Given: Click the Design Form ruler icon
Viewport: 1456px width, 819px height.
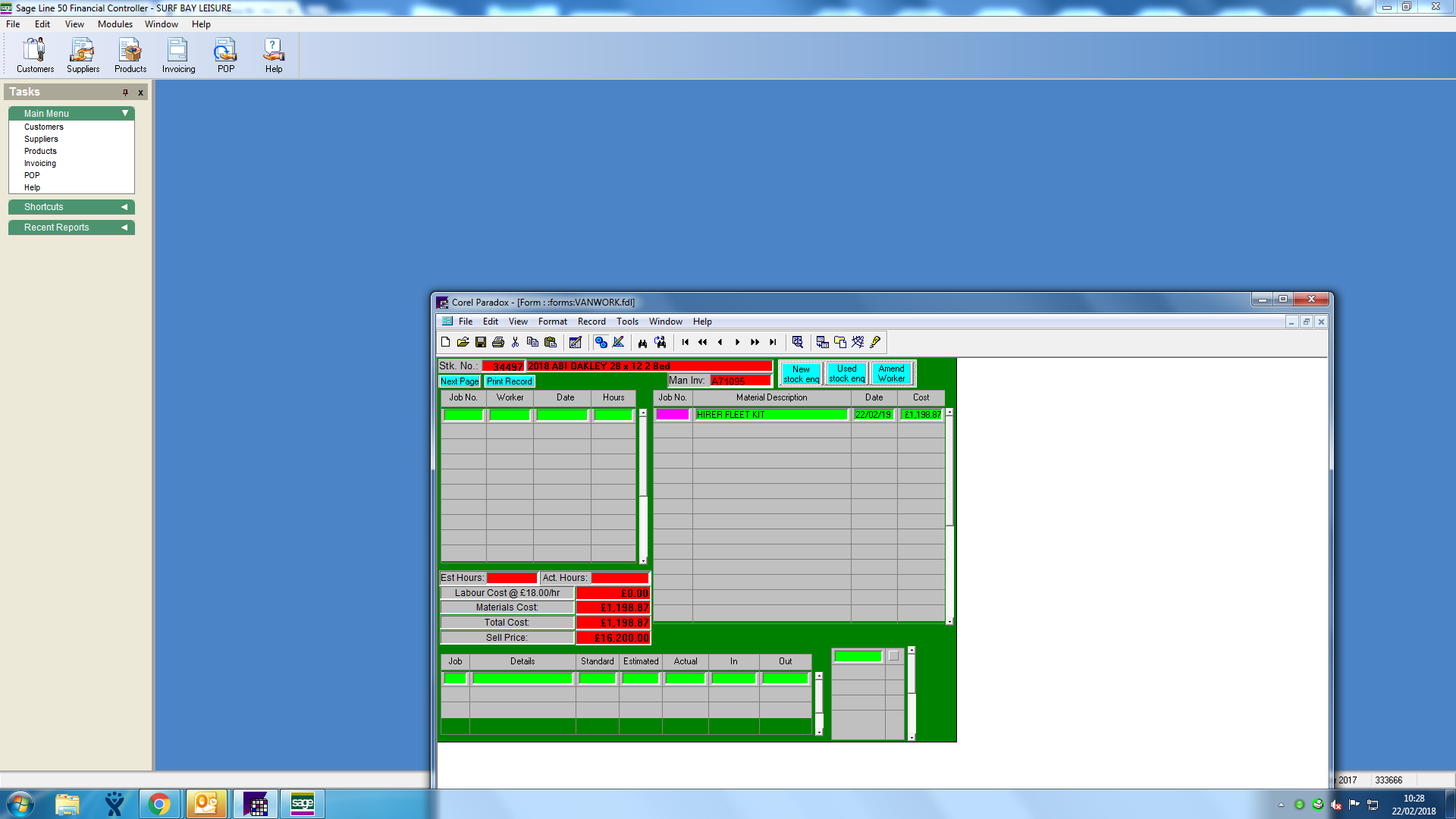Looking at the screenshot, I should 619,343.
